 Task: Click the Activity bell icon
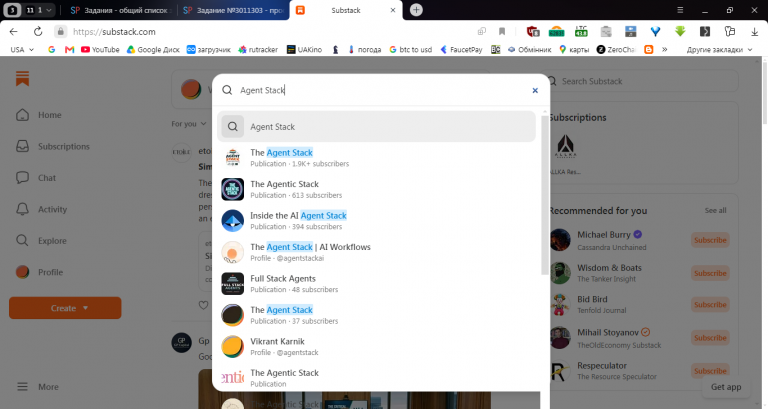coord(23,209)
